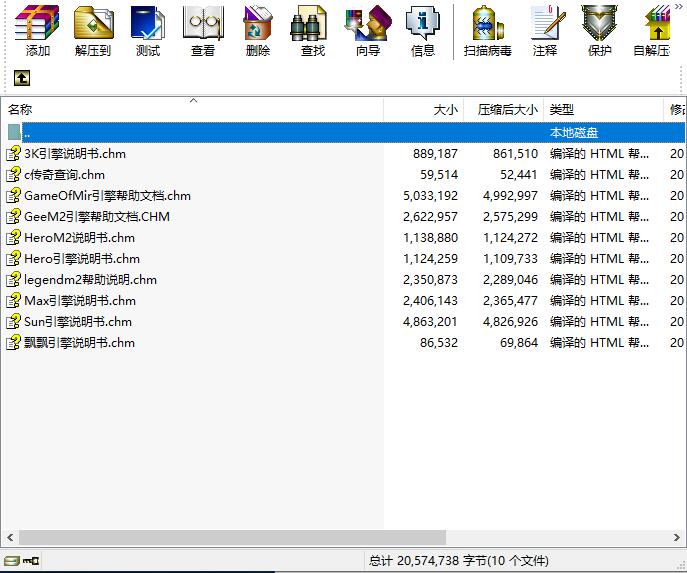Screen dimensions: 687x573
Task: Click the drive icon in status bar
Action: click(11, 561)
